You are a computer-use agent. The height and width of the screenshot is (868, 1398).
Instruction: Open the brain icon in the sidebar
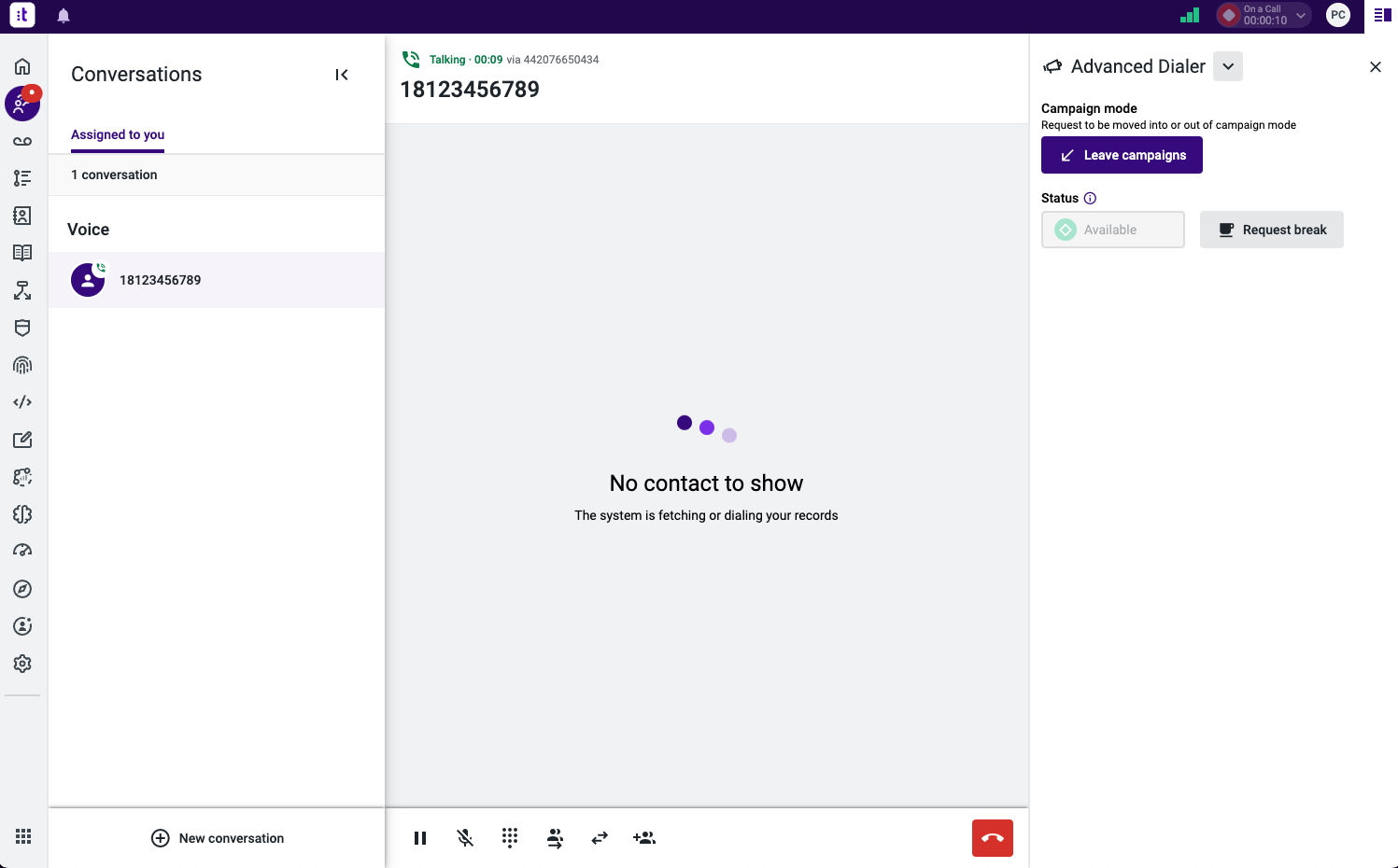click(x=22, y=514)
